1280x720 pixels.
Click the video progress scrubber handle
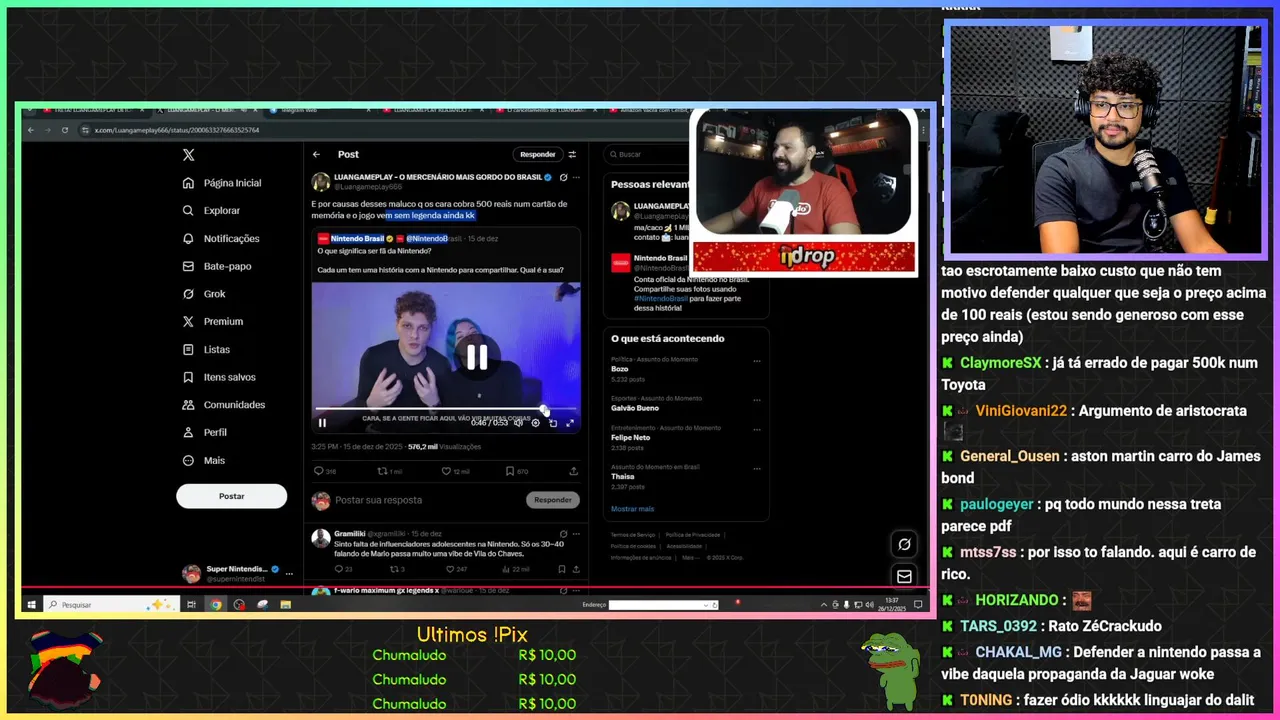tap(544, 409)
